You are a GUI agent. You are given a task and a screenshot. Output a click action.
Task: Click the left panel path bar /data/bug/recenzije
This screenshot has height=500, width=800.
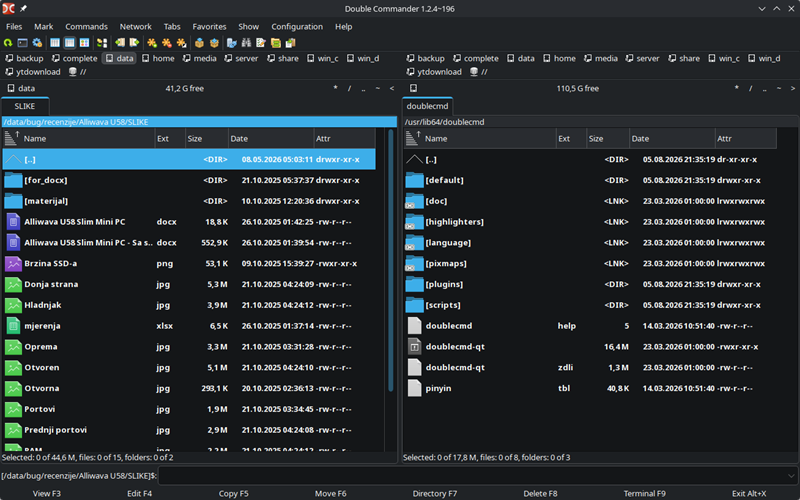199,122
